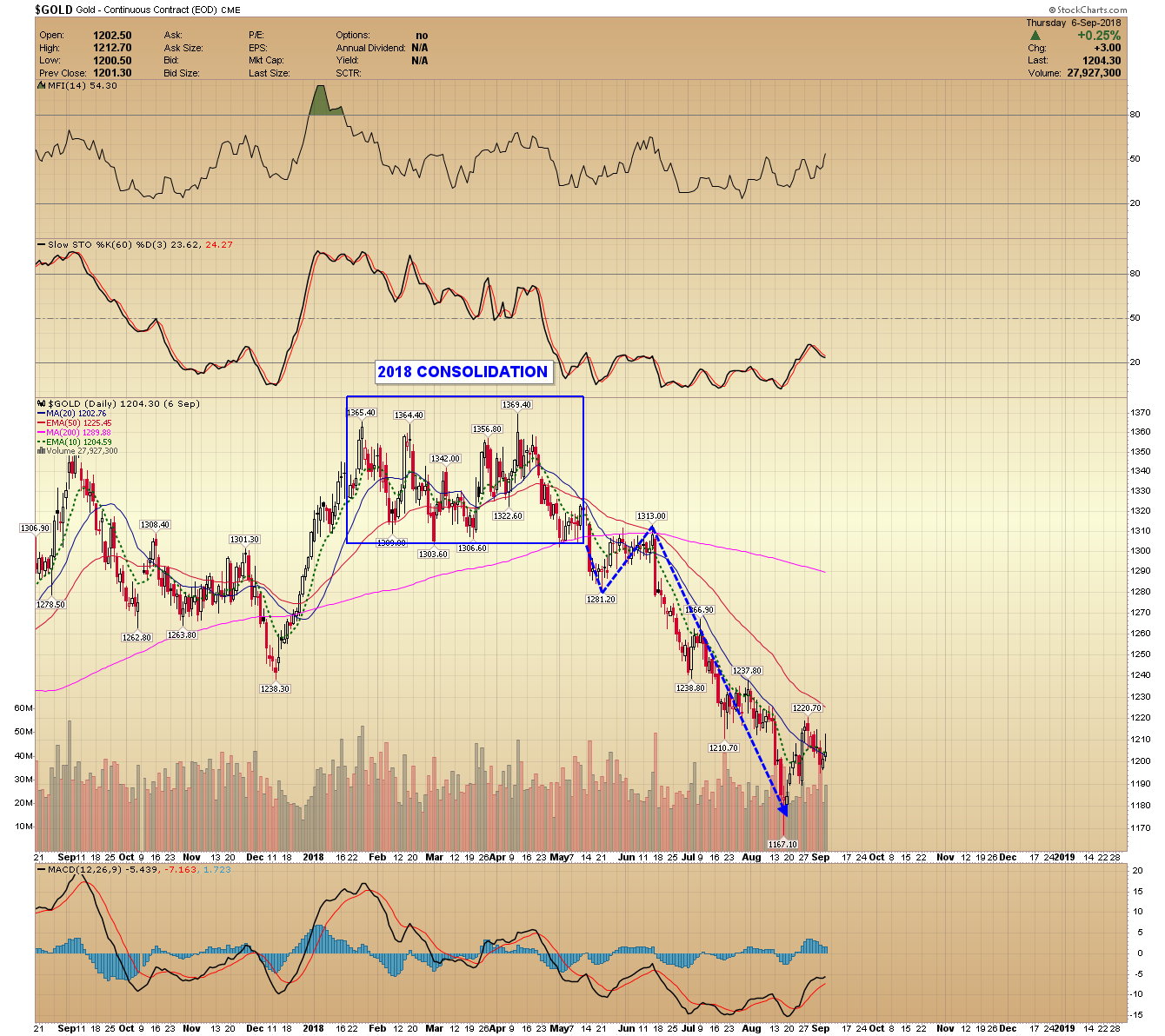Click the 1237.80 price label
Screen dimensions: 1165x1036
point(747,671)
